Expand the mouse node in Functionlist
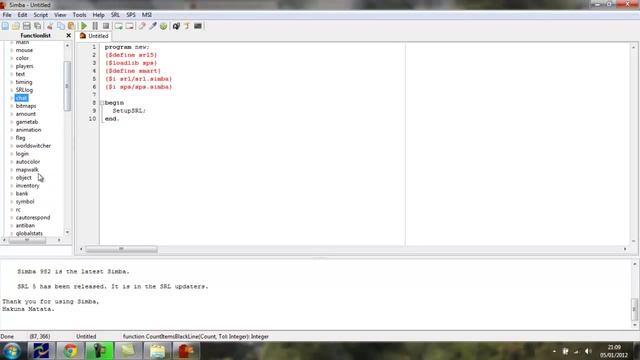The image size is (640, 360). tap(12, 50)
